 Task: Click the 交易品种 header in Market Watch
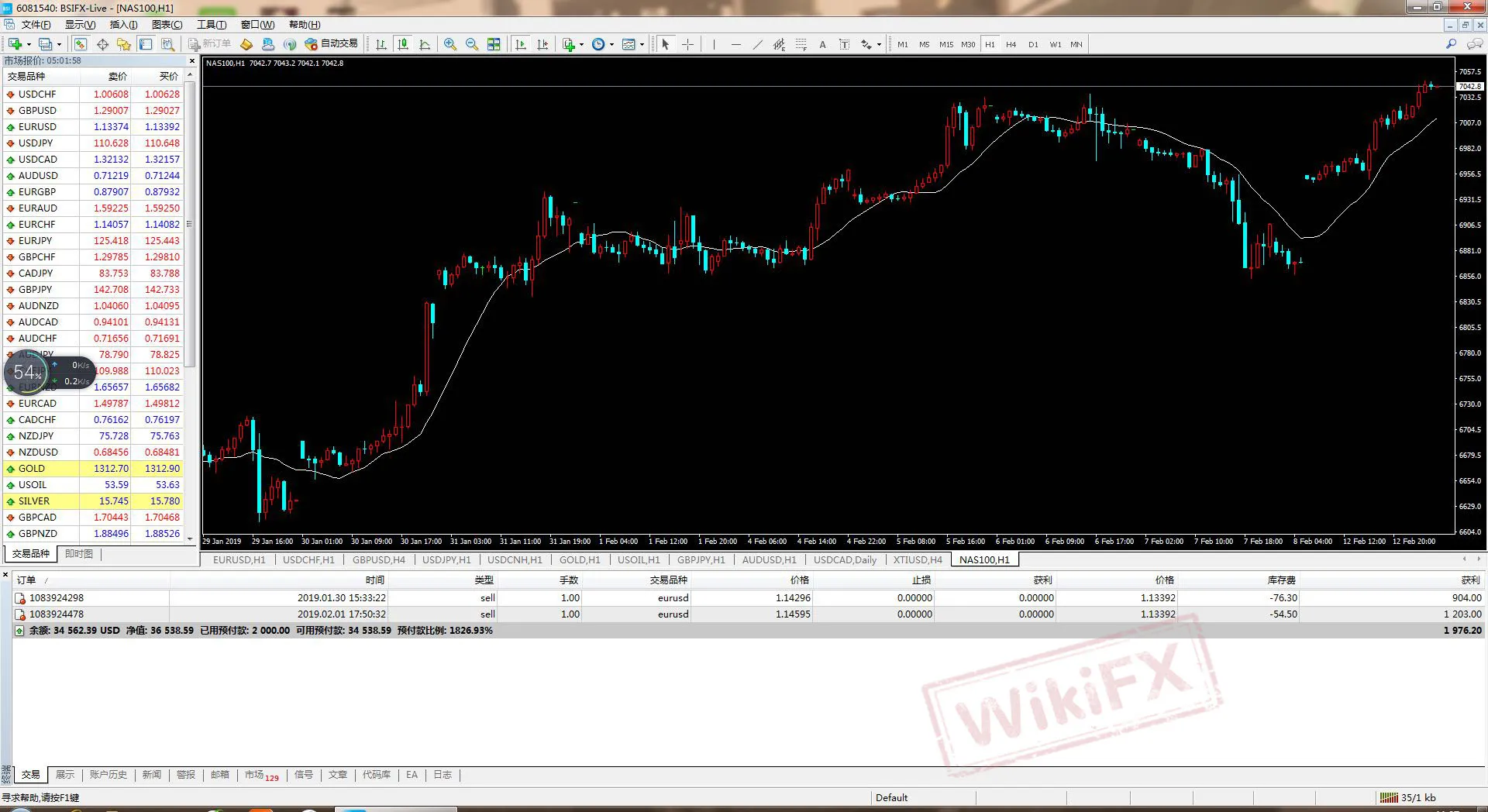(26, 76)
